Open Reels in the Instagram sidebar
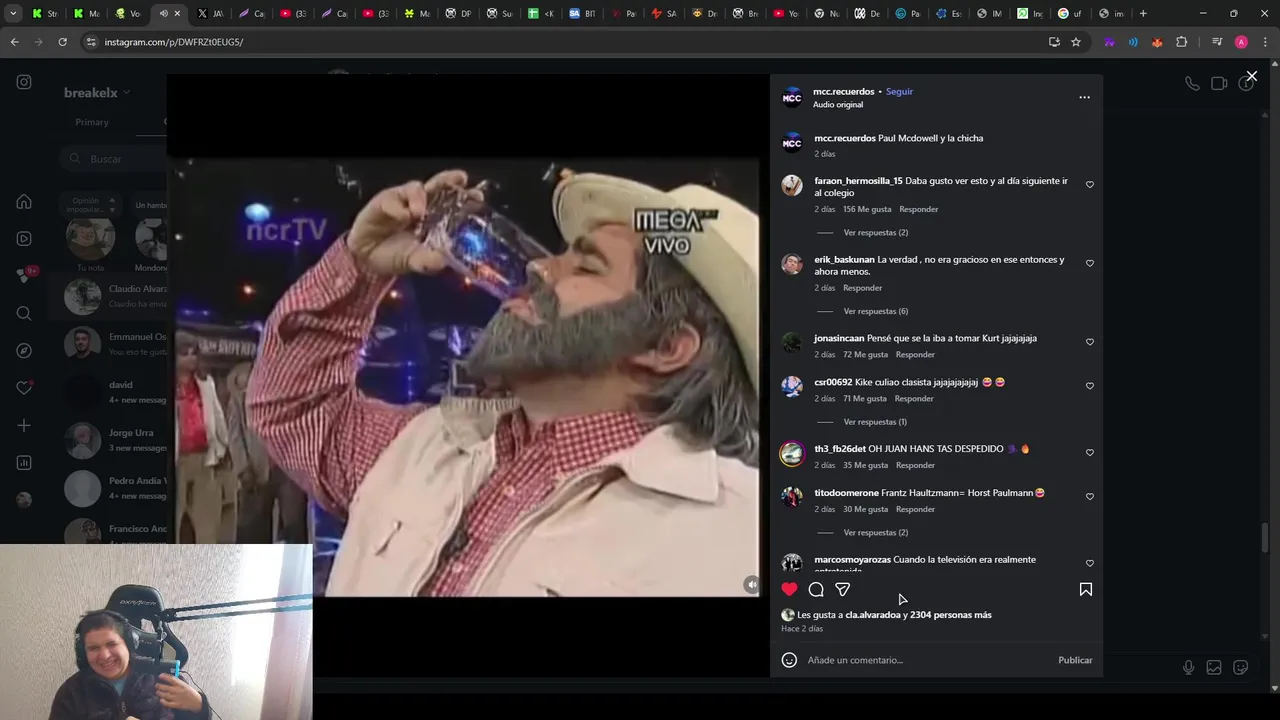The width and height of the screenshot is (1280, 720). tap(24, 239)
